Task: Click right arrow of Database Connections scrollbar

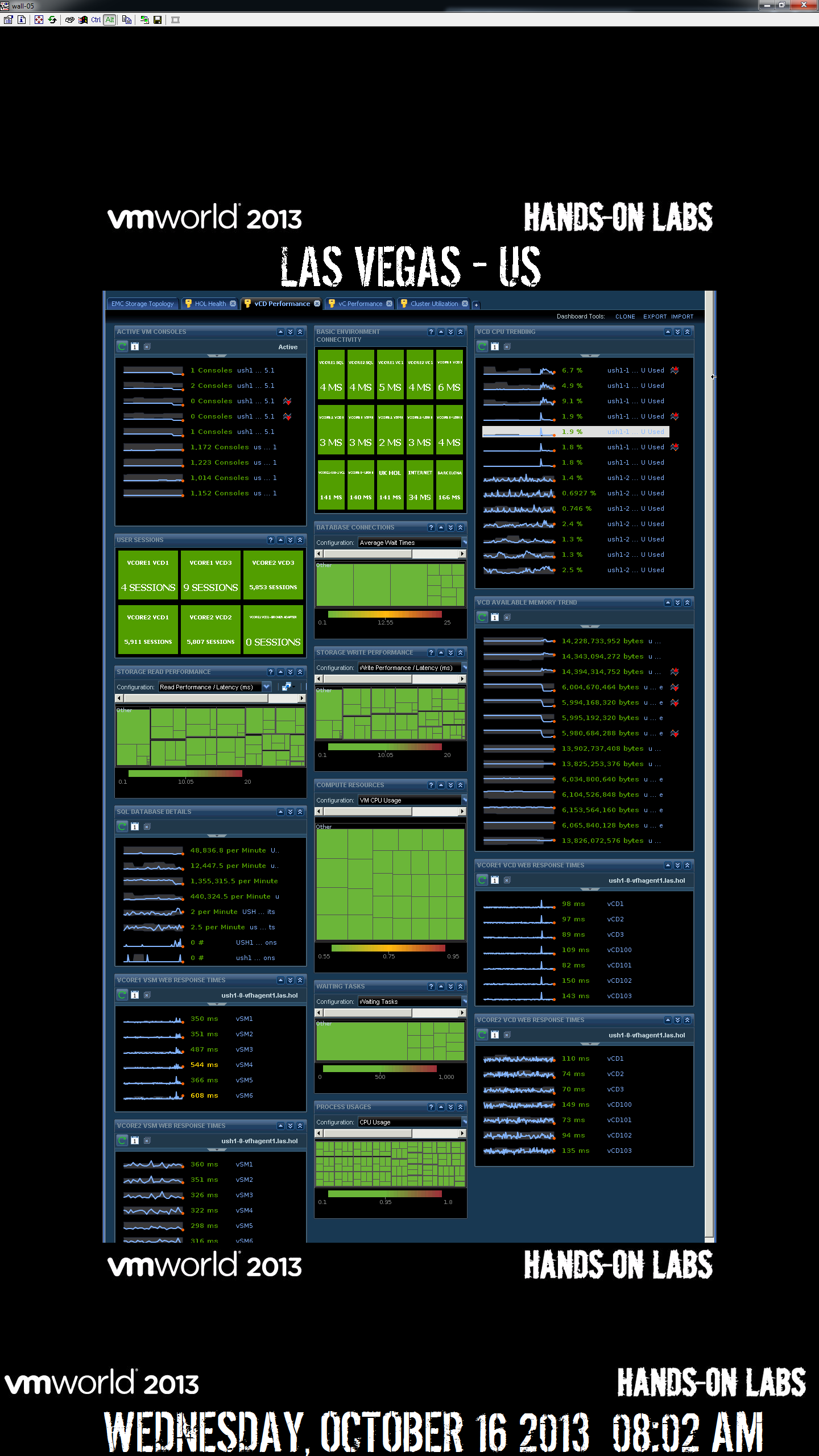Action: (462, 554)
